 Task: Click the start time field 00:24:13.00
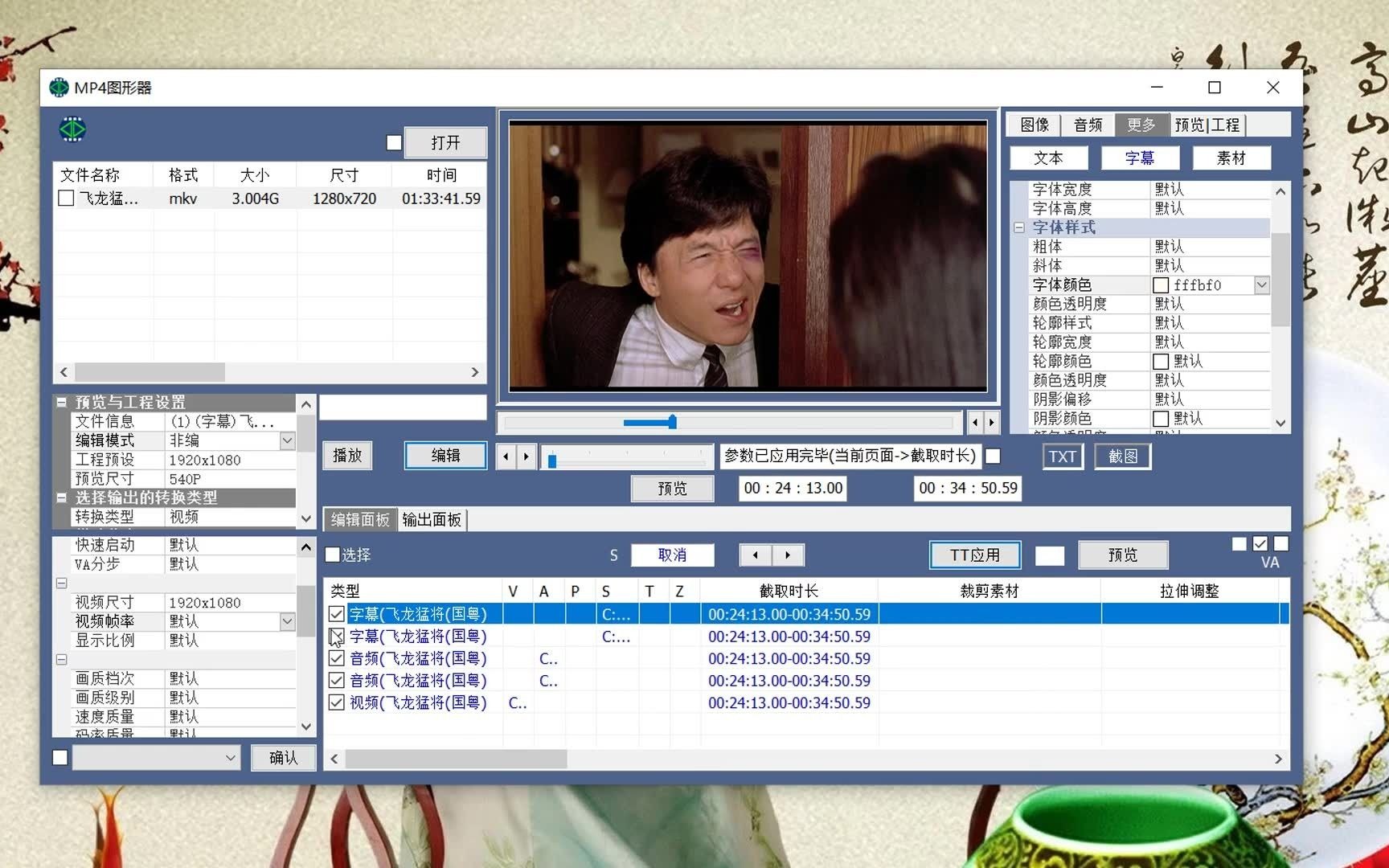coord(793,488)
